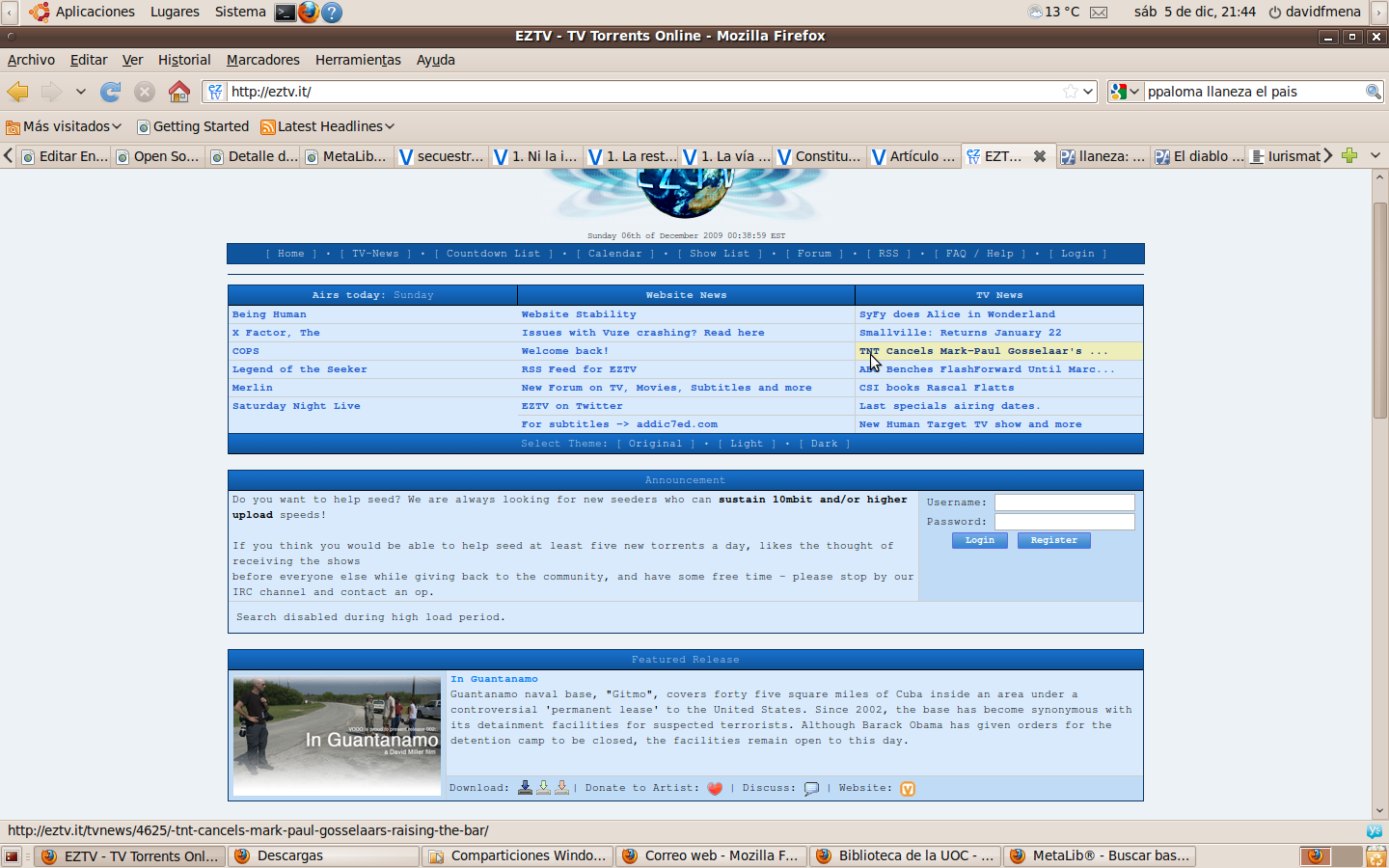This screenshot has width=1389, height=868.
Task: Run search with the magnifier icon
Action: (1374, 92)
